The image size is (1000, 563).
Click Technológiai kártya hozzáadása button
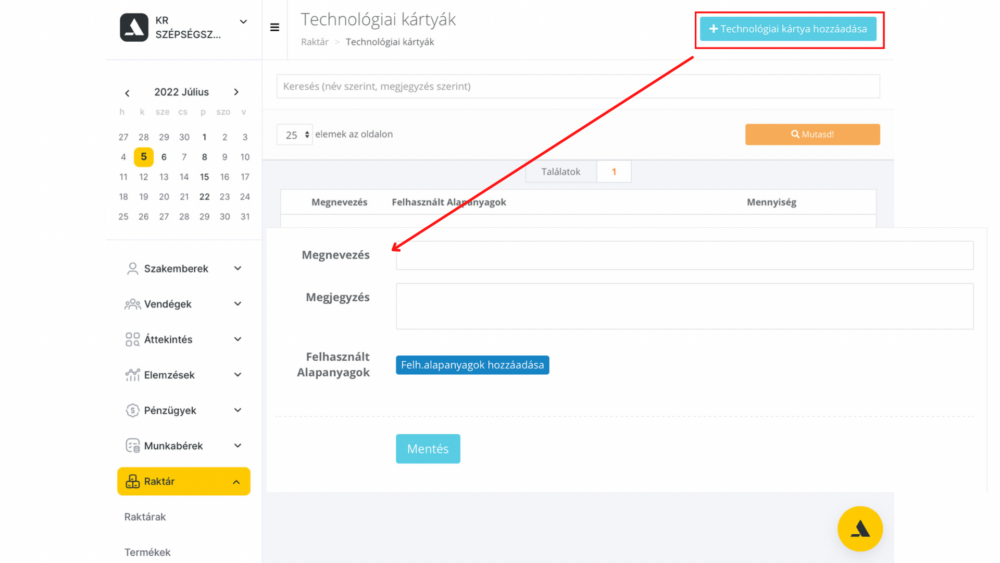(788, 29)
